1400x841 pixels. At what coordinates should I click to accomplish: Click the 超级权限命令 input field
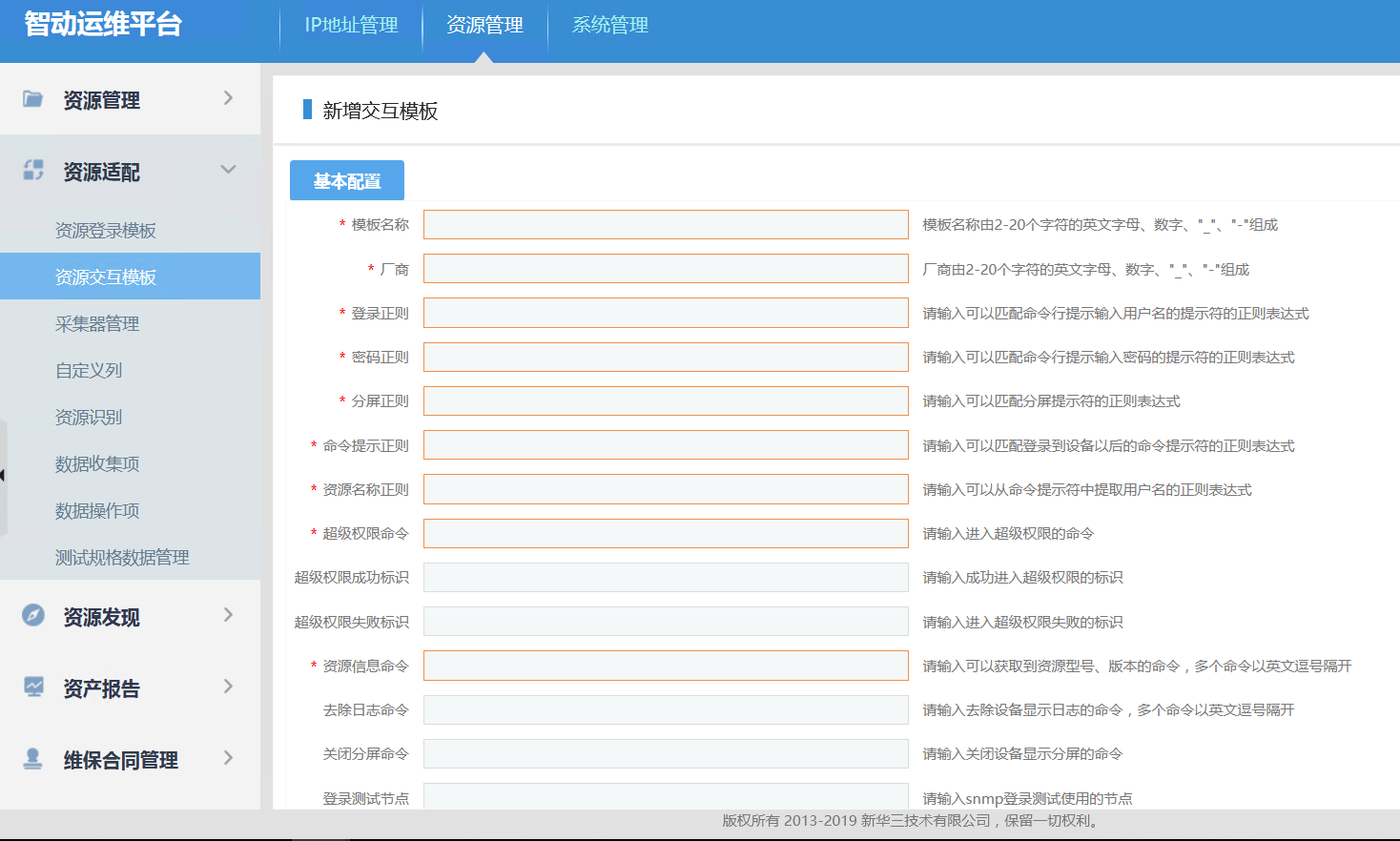click(x=666, y=534)
